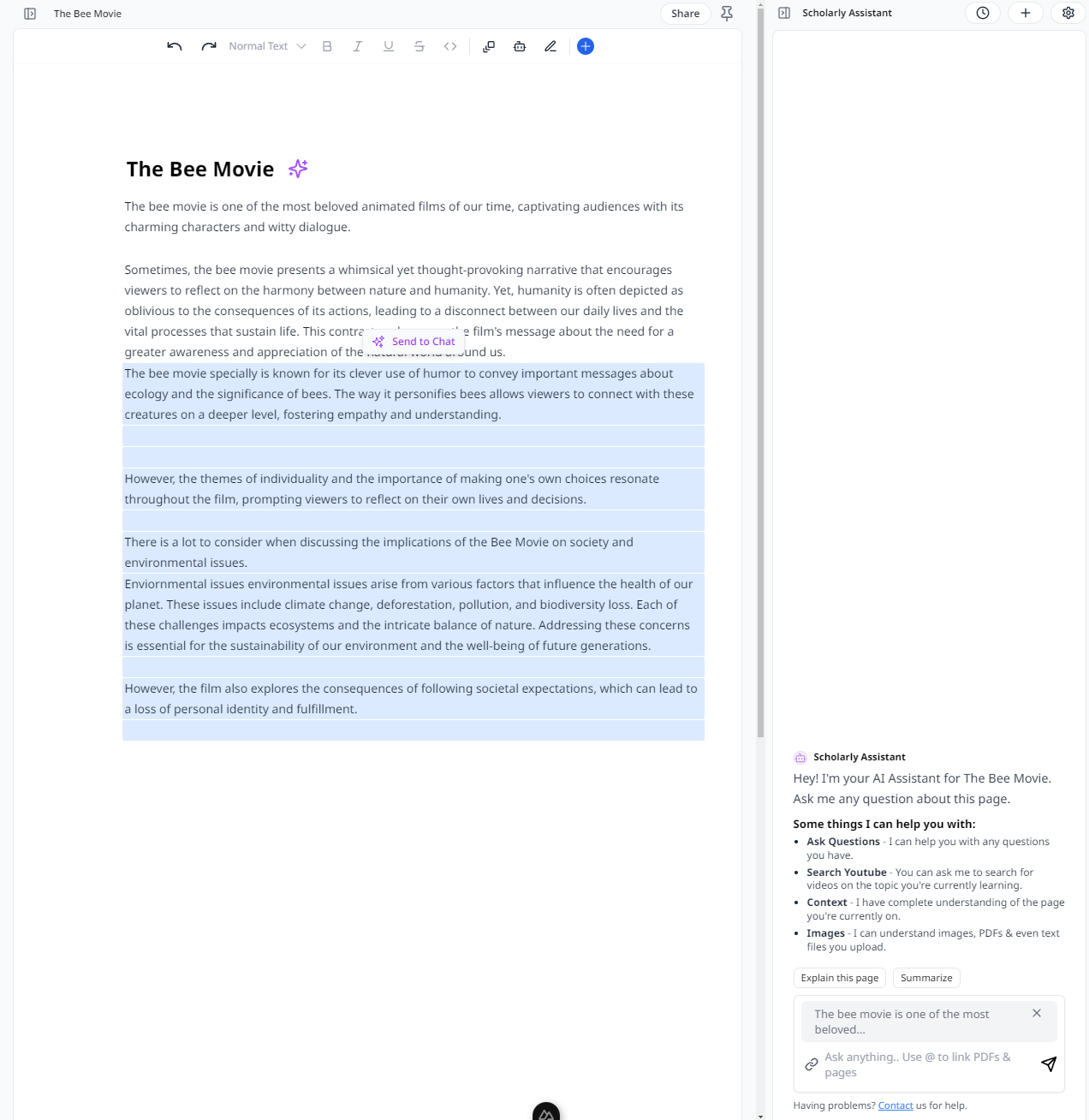1089x1120 pixels.
Task: Pin the page with the pin icon
Action: click(x=727, y=14)
